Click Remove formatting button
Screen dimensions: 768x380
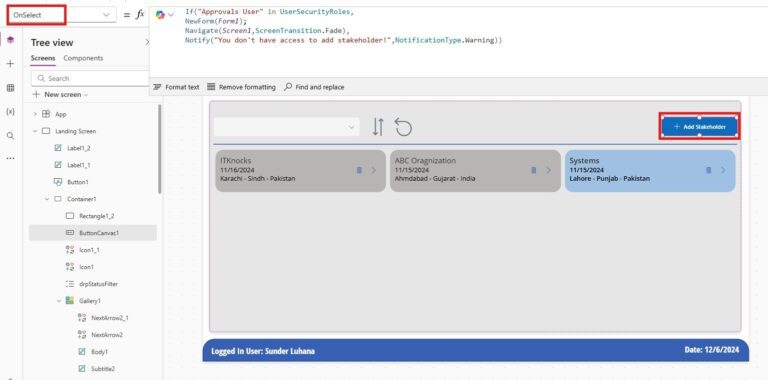(x=241, y=87)
